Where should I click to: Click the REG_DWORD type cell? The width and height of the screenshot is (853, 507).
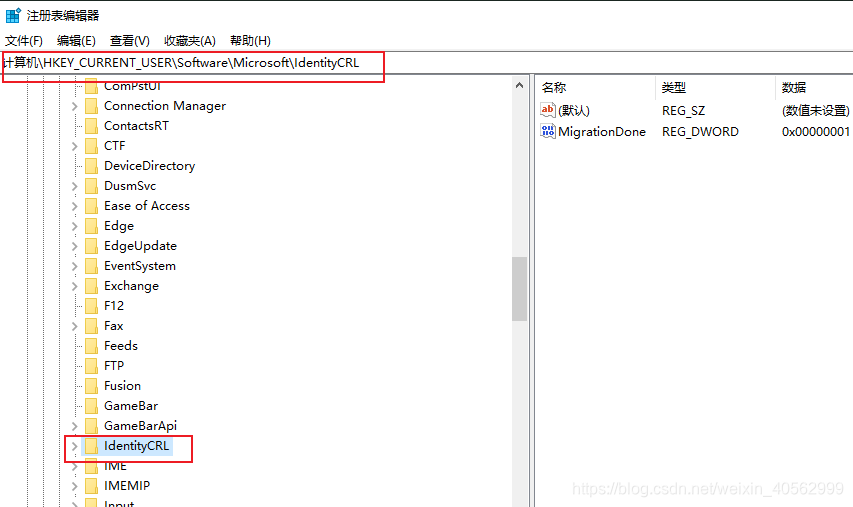700,132
